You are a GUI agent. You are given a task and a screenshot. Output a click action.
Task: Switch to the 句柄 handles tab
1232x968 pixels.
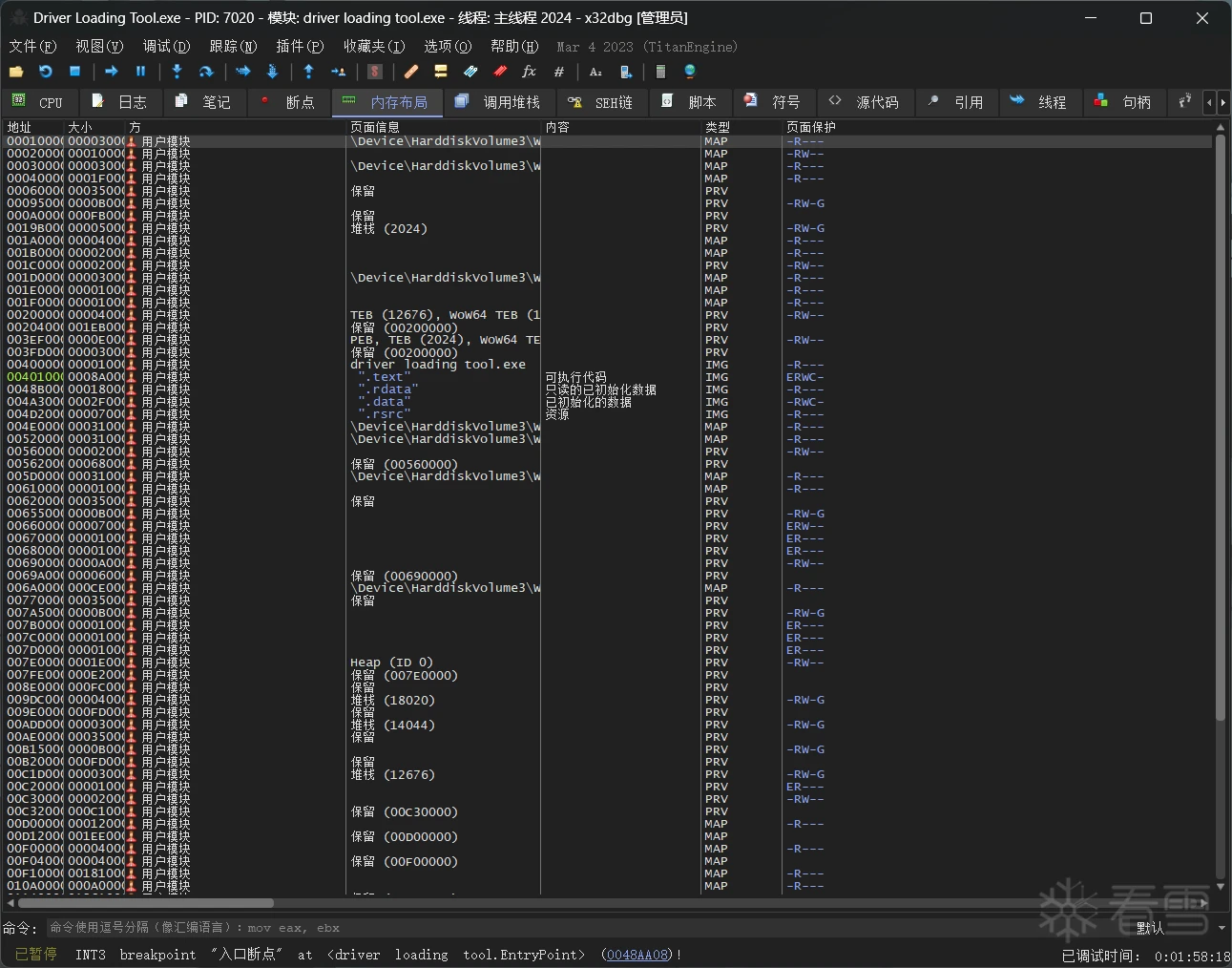[1125, 102]
